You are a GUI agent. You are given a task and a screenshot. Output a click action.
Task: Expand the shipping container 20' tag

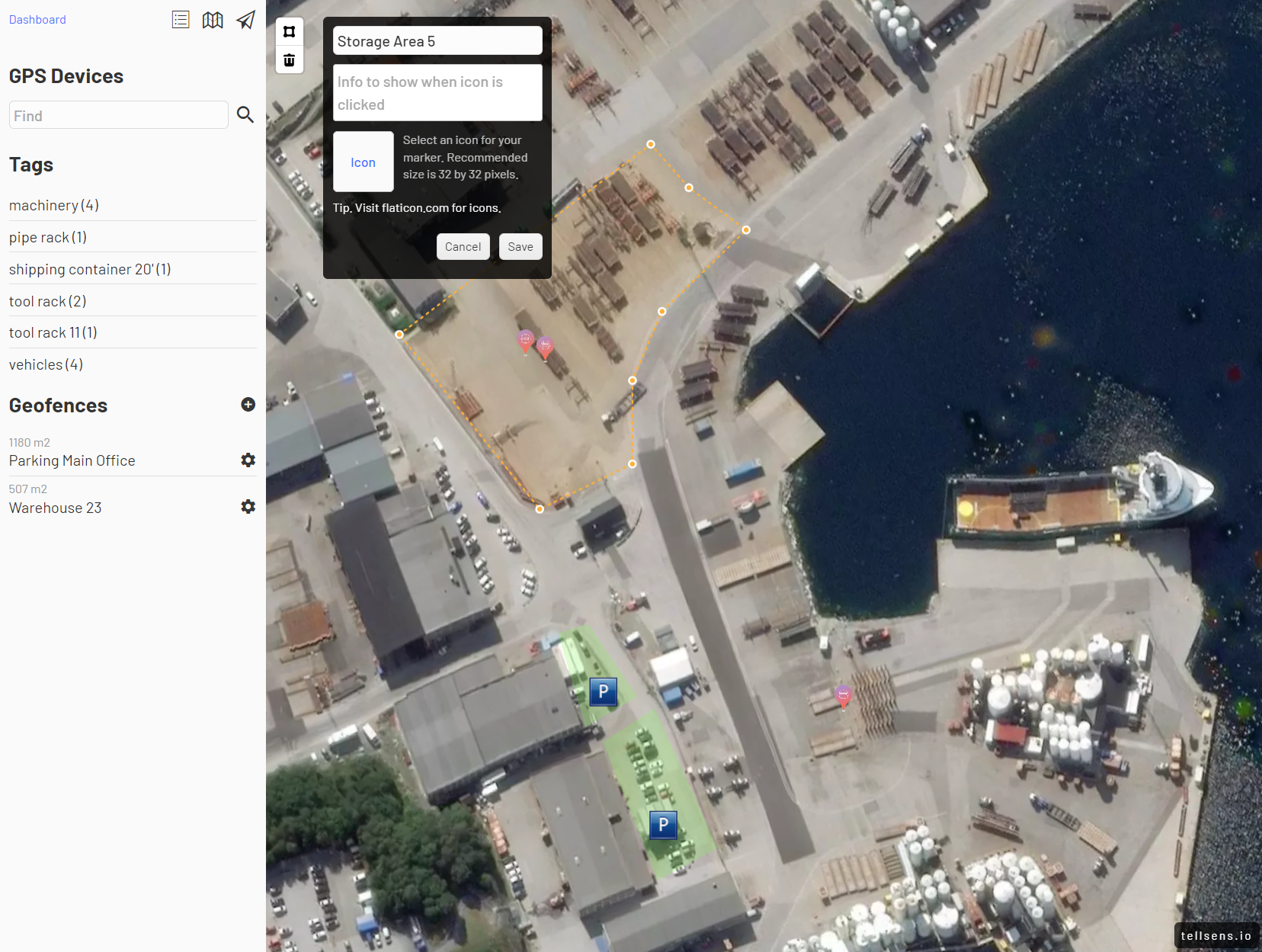(x=89, y=268)
